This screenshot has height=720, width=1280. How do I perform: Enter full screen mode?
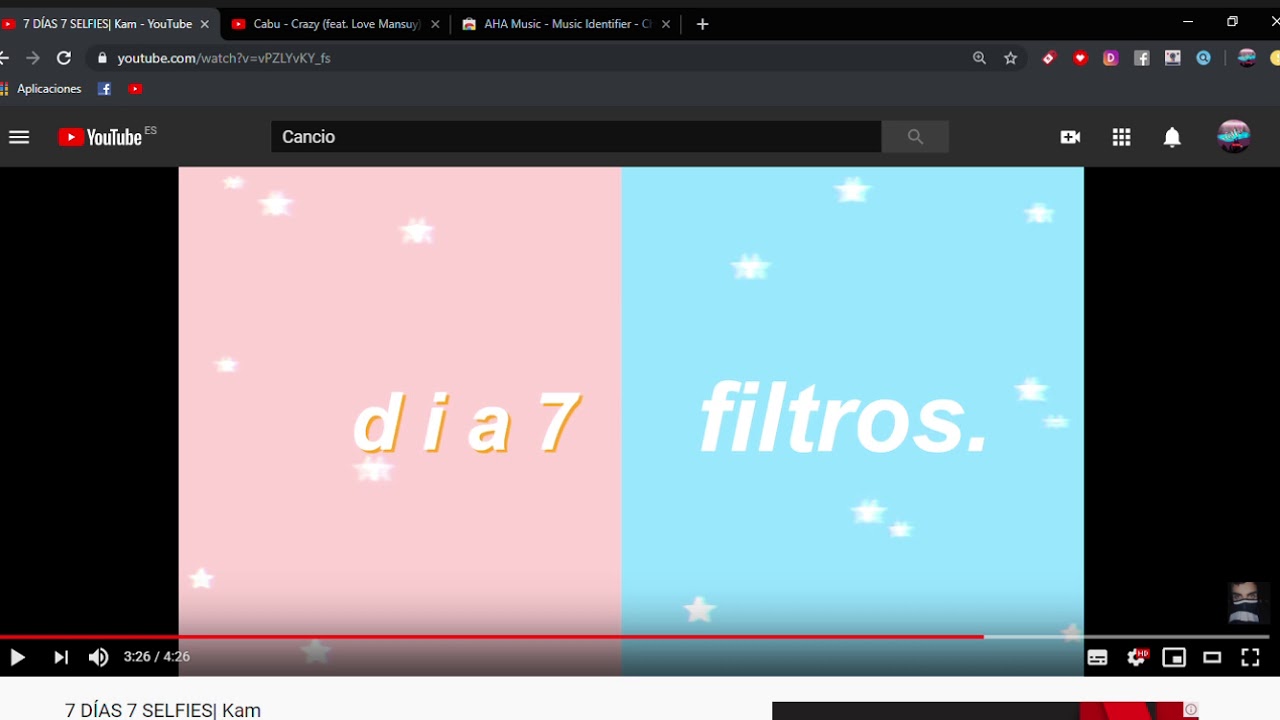[x=1250, y=657]
